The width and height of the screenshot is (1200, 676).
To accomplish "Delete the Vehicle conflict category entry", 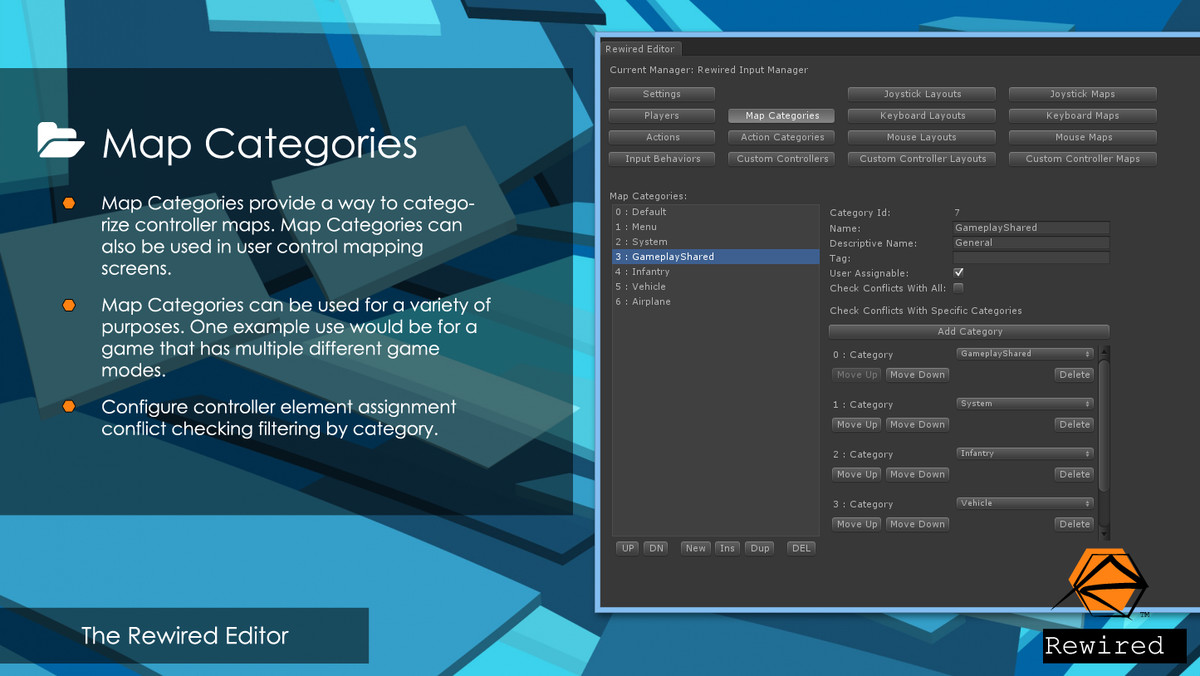I will click(x=1074, y=525).
